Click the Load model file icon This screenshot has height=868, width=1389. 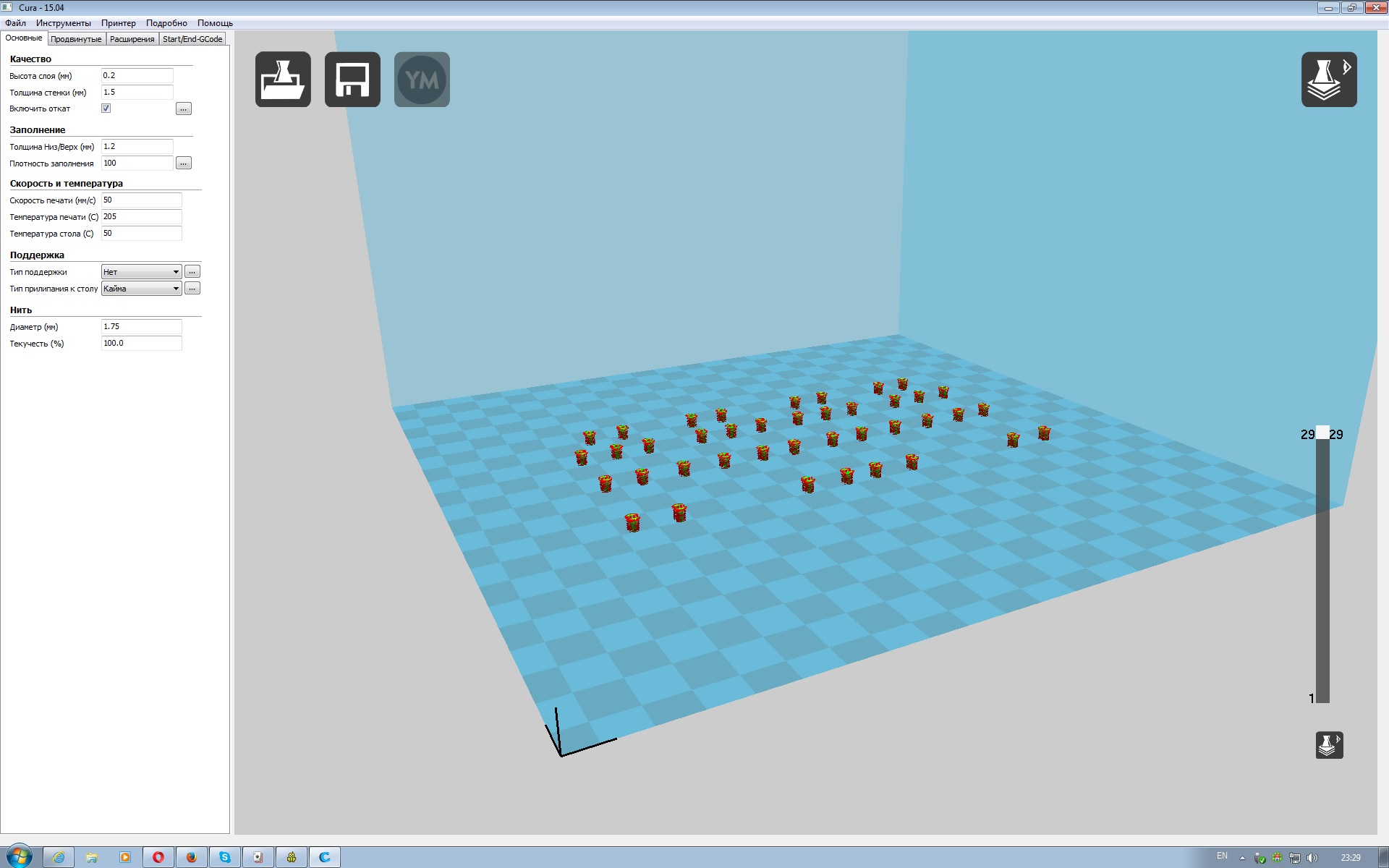tap(283, 80)
